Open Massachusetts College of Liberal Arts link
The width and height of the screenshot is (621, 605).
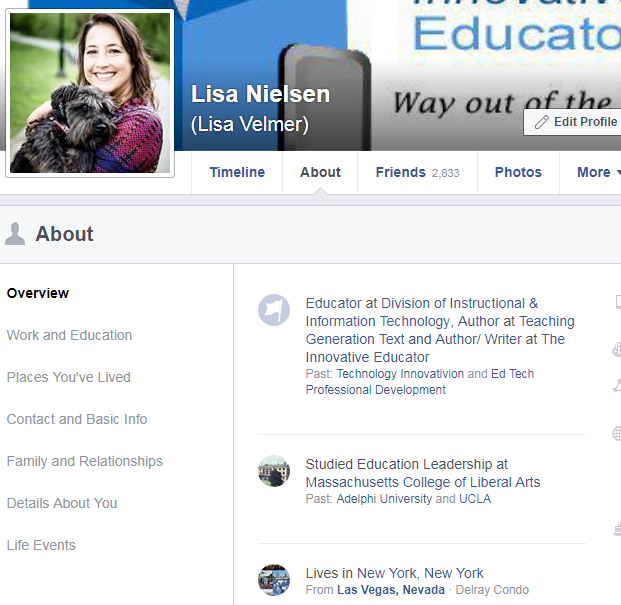(423, 482)
